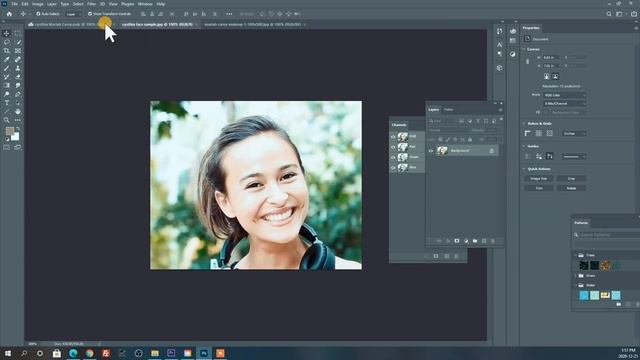Select the Eraser tool
Screen dimensions: 640x360
18,77
